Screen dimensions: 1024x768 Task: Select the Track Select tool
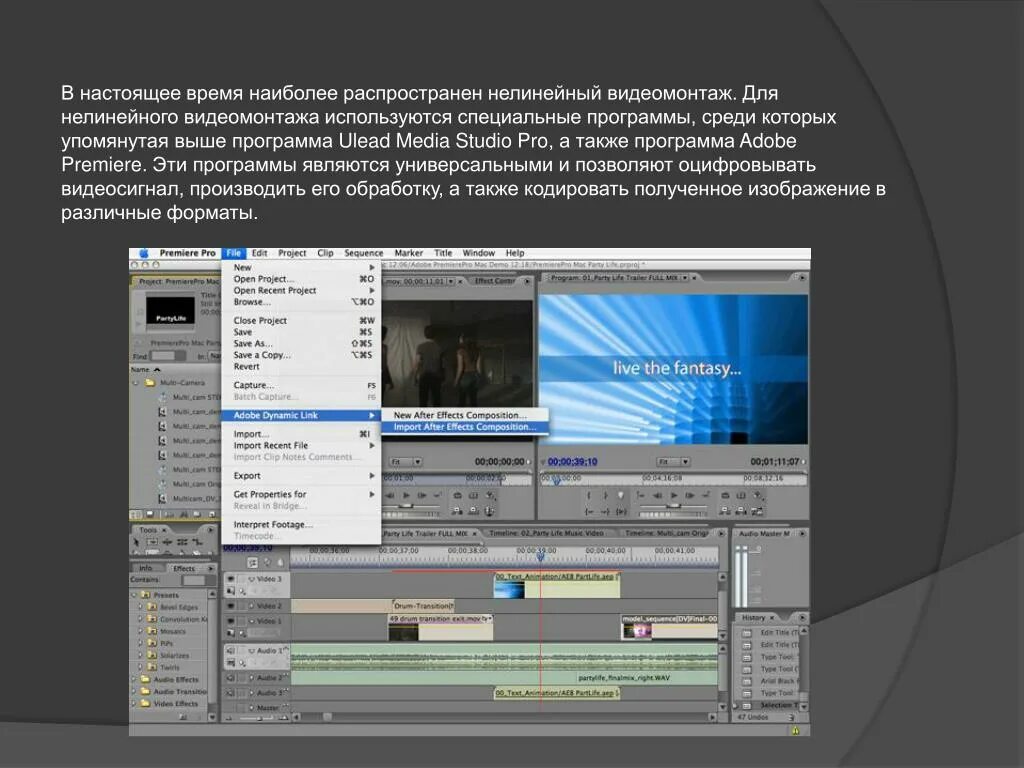tap(152, 542)
